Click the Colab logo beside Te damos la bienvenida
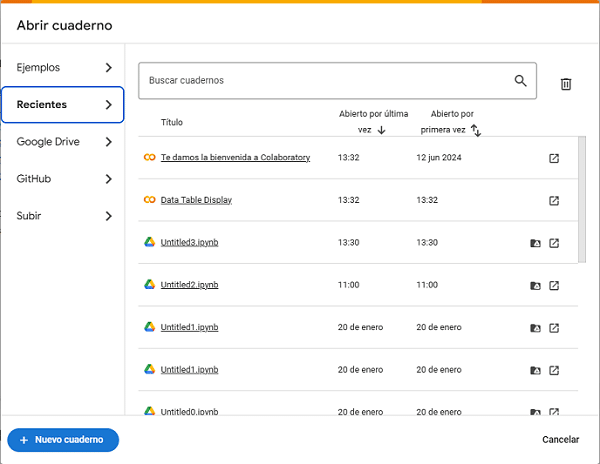This screenshot has height=464, width=600. click(149, 157)
